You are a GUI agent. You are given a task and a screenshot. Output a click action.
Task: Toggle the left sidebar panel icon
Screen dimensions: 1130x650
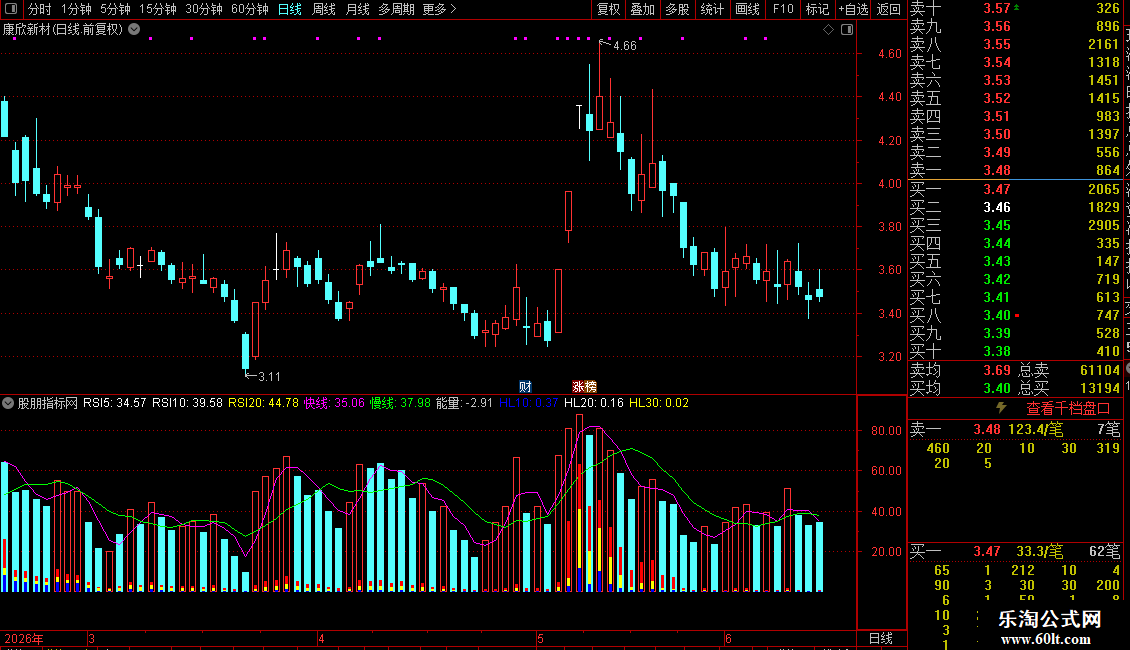(11, 9)
